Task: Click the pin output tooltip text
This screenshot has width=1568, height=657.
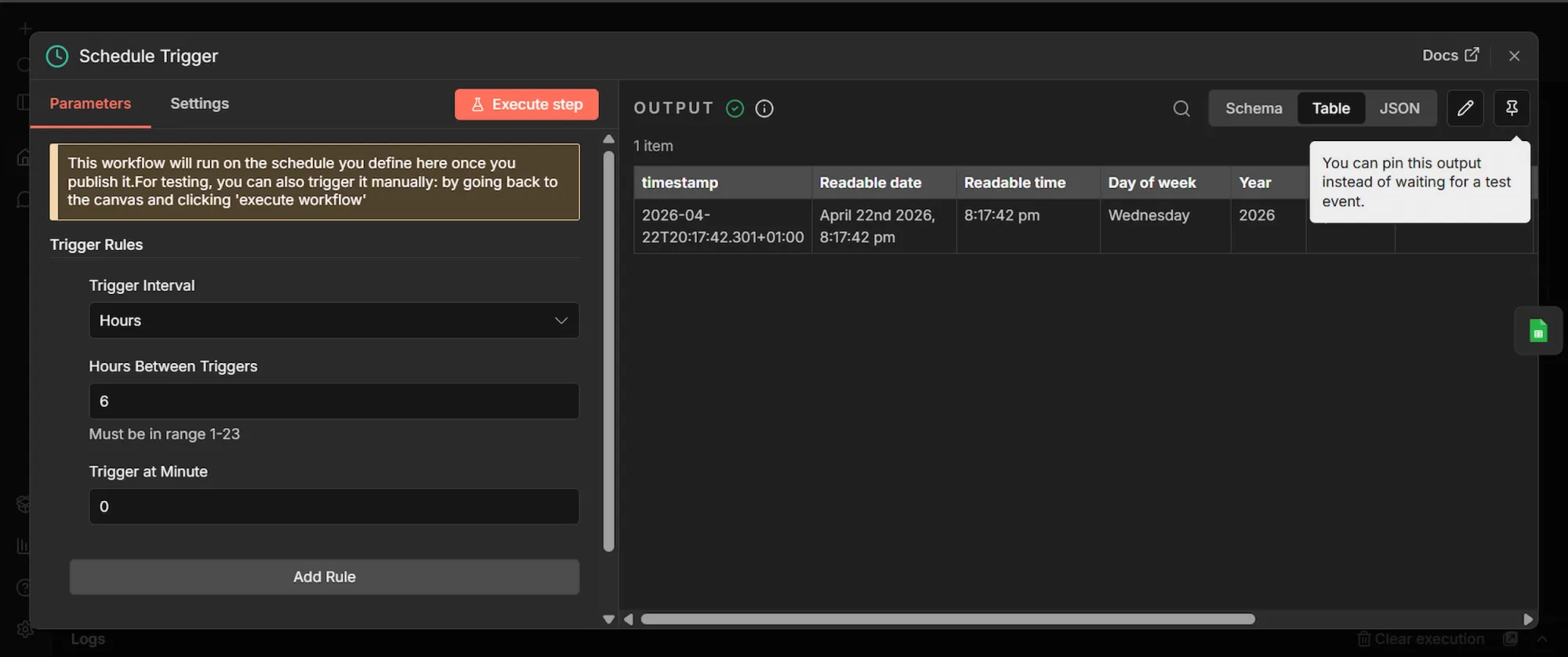Action: tap(1416, 182)
